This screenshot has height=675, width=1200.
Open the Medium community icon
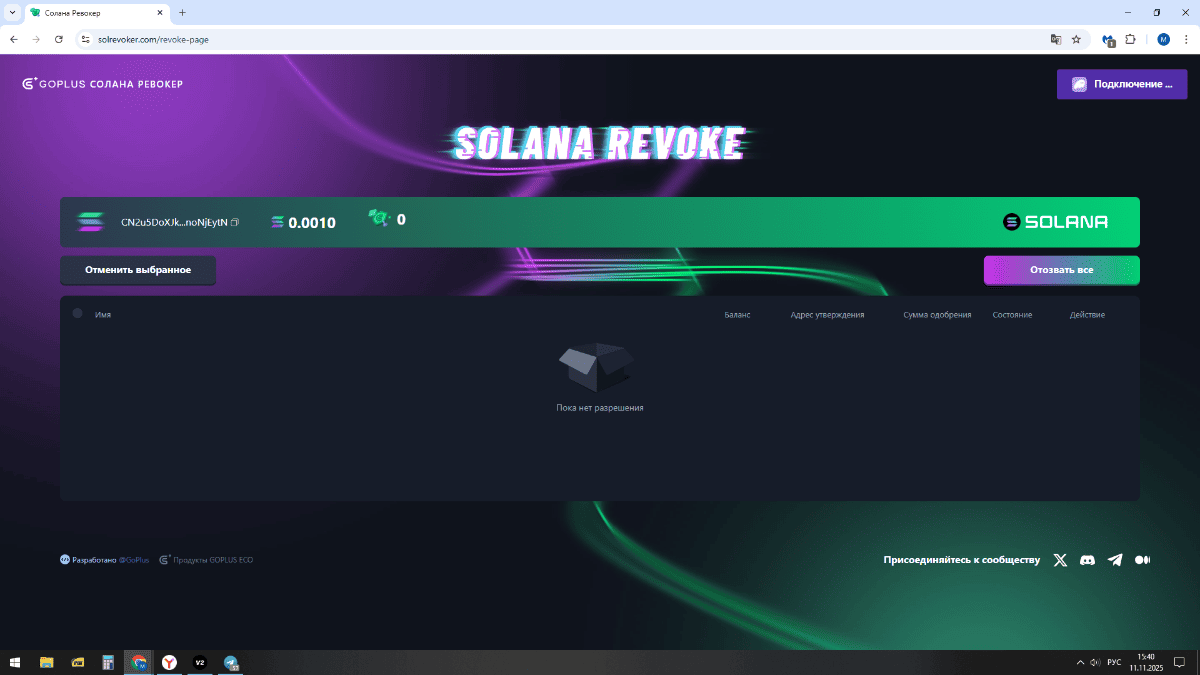click(1142, 560)
